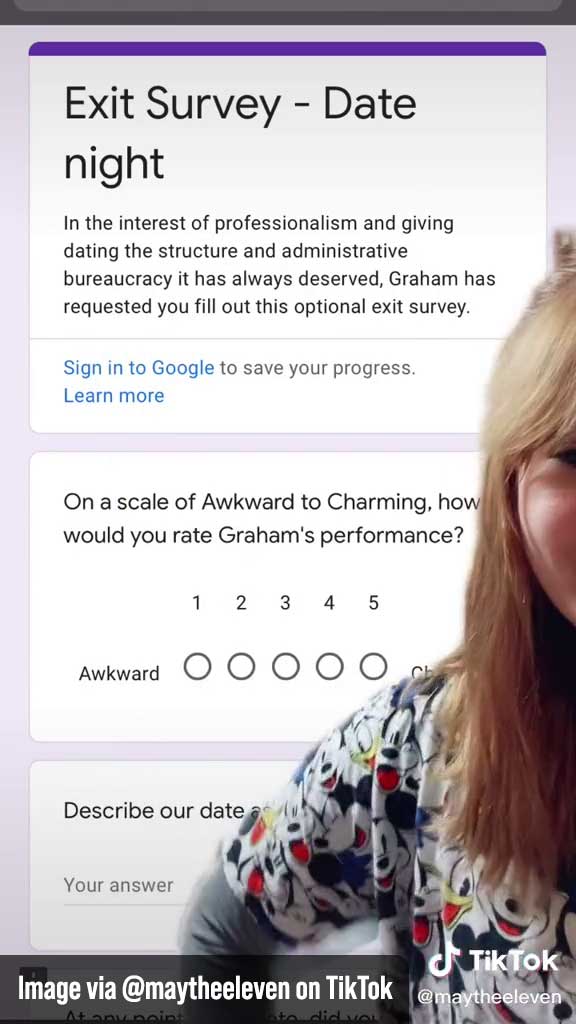Click the purple header bar of the form
This screenshot has height=1024, width=576.
click(287, 49)
